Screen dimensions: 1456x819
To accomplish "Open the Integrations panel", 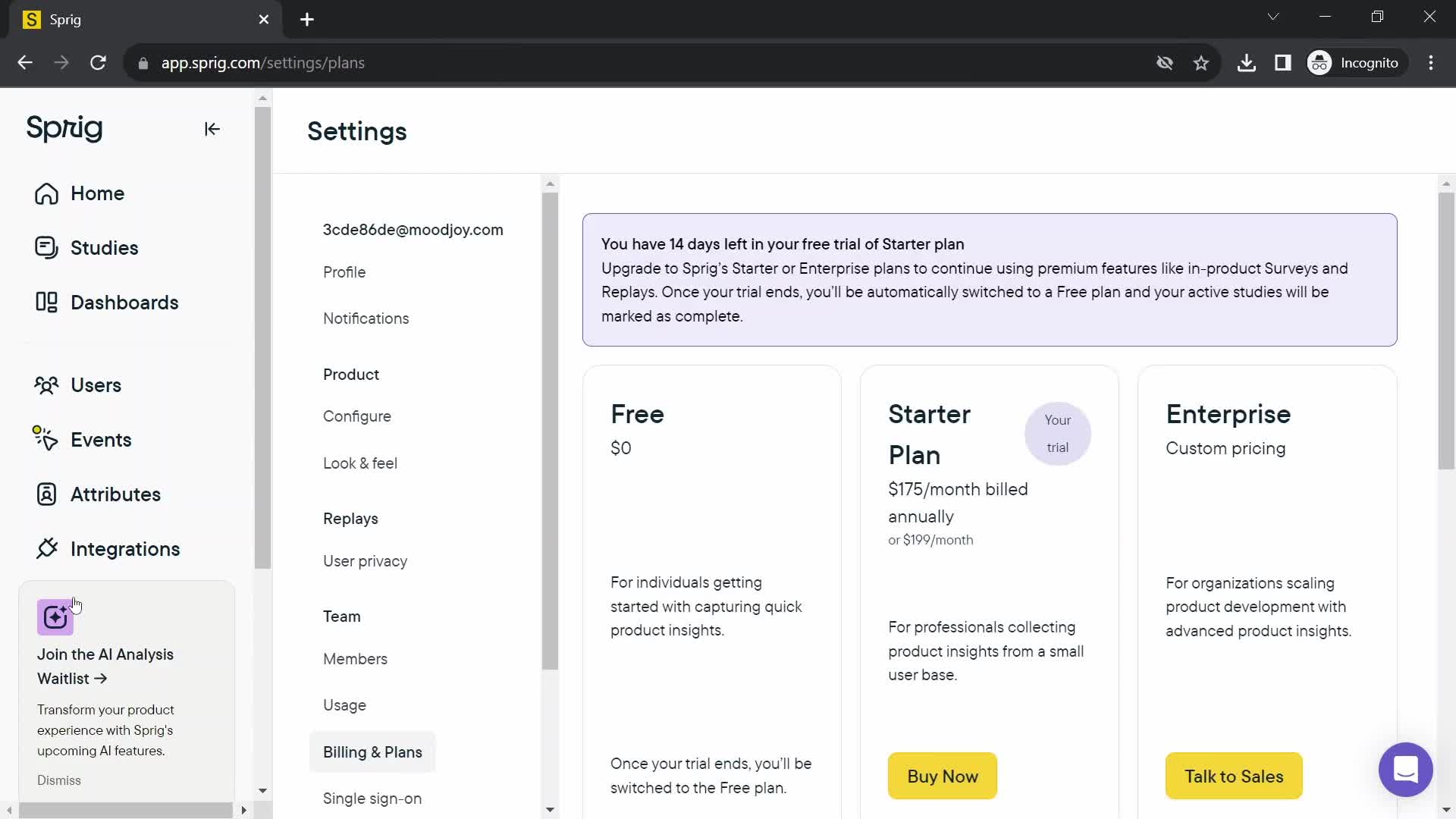I will (x=126, y=548).
